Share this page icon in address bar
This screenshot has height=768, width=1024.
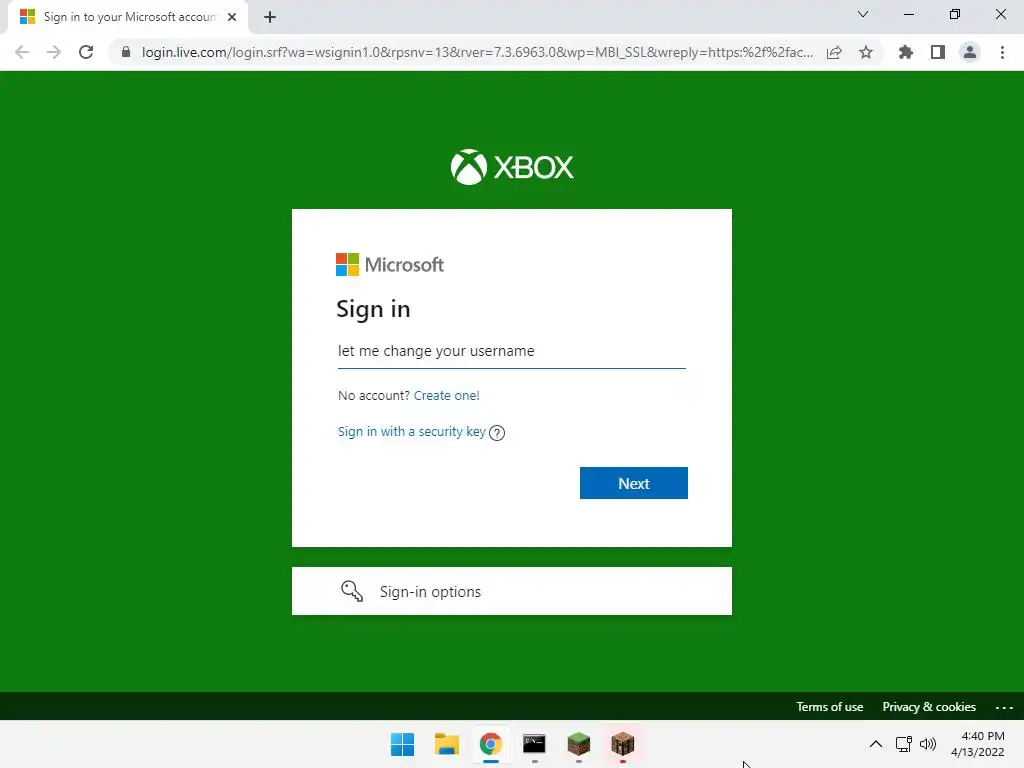click(x=834, y=52)
